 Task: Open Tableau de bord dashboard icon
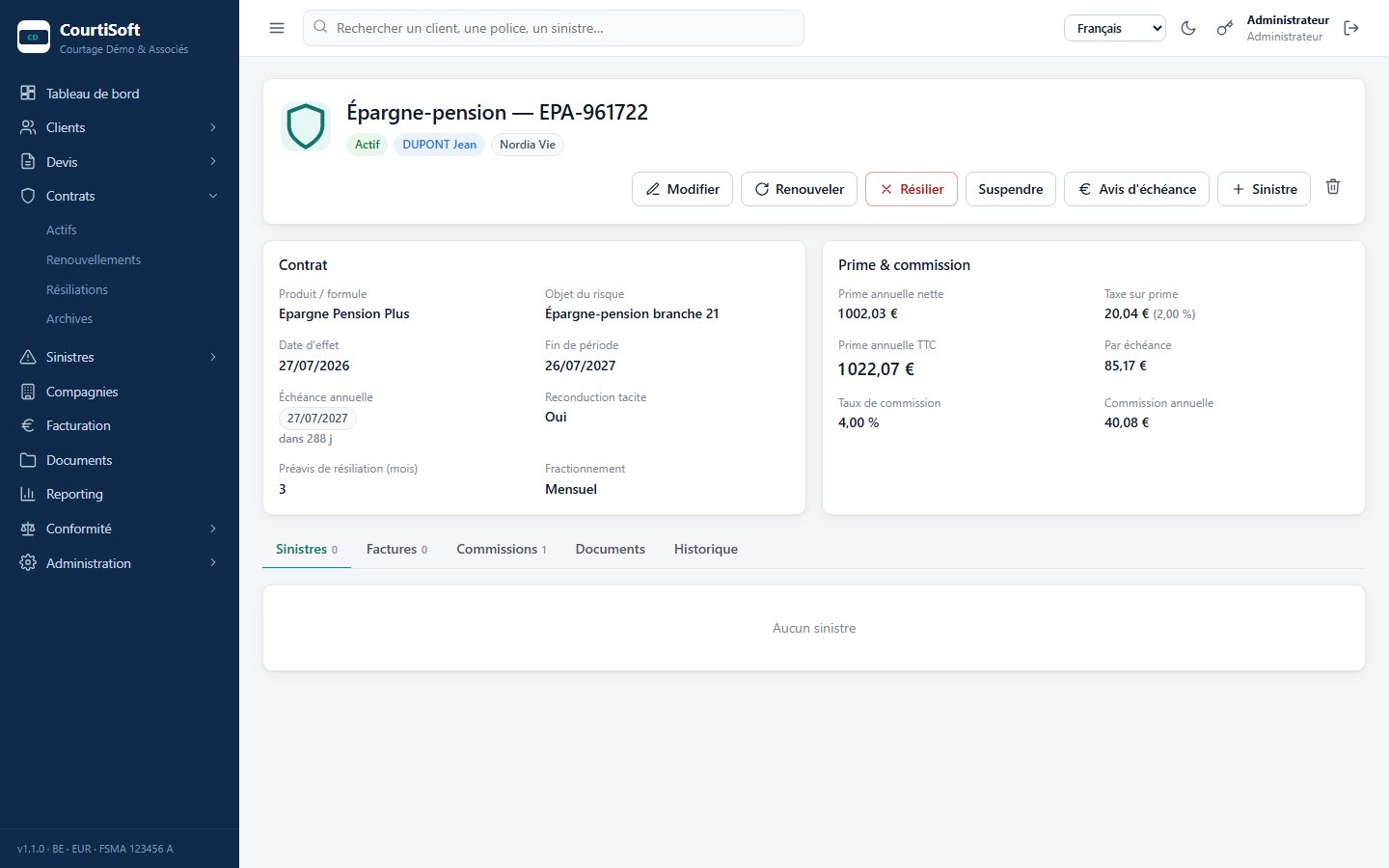28,94
